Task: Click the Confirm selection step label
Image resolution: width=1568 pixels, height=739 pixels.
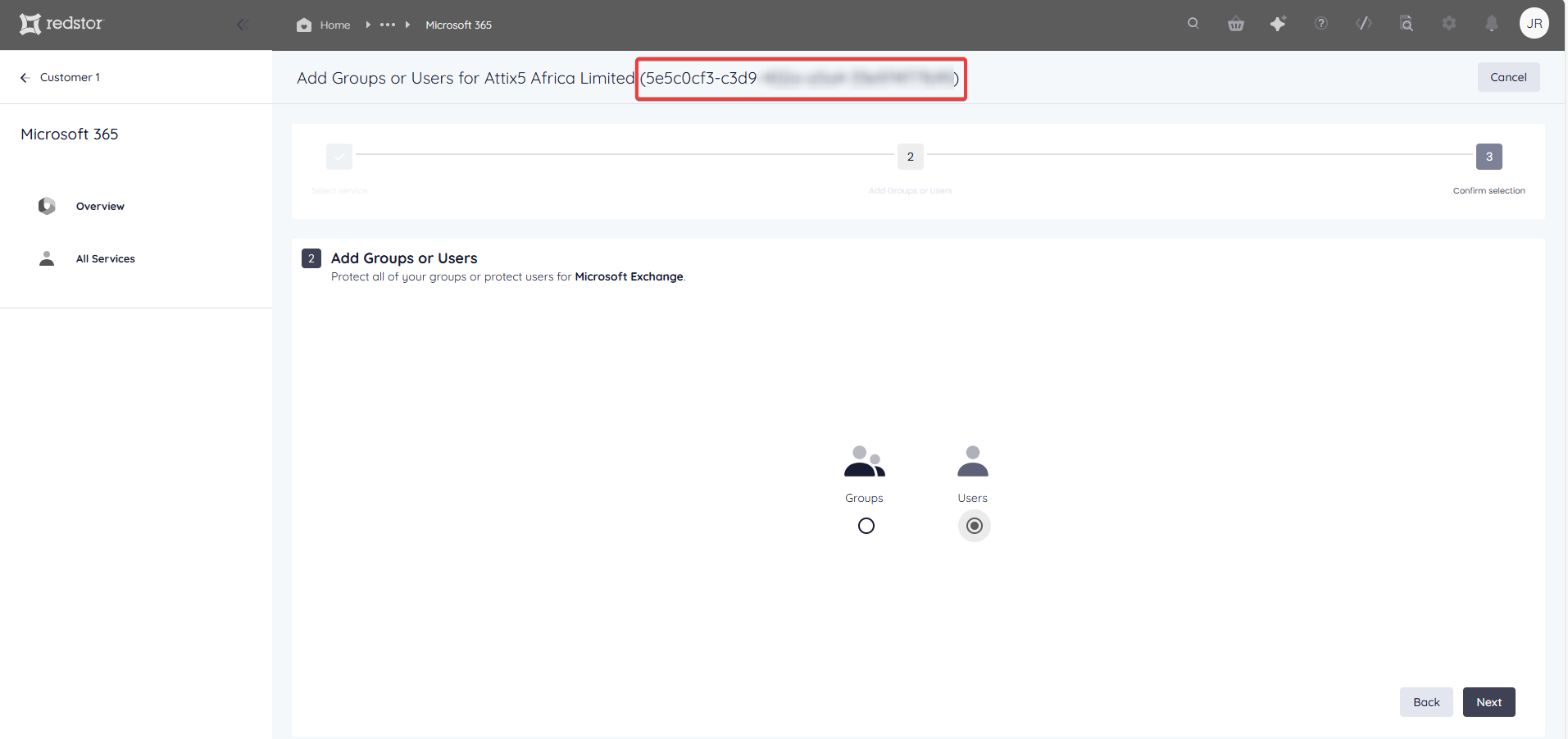Action: pyautogui.click(x=1488, y=190)
